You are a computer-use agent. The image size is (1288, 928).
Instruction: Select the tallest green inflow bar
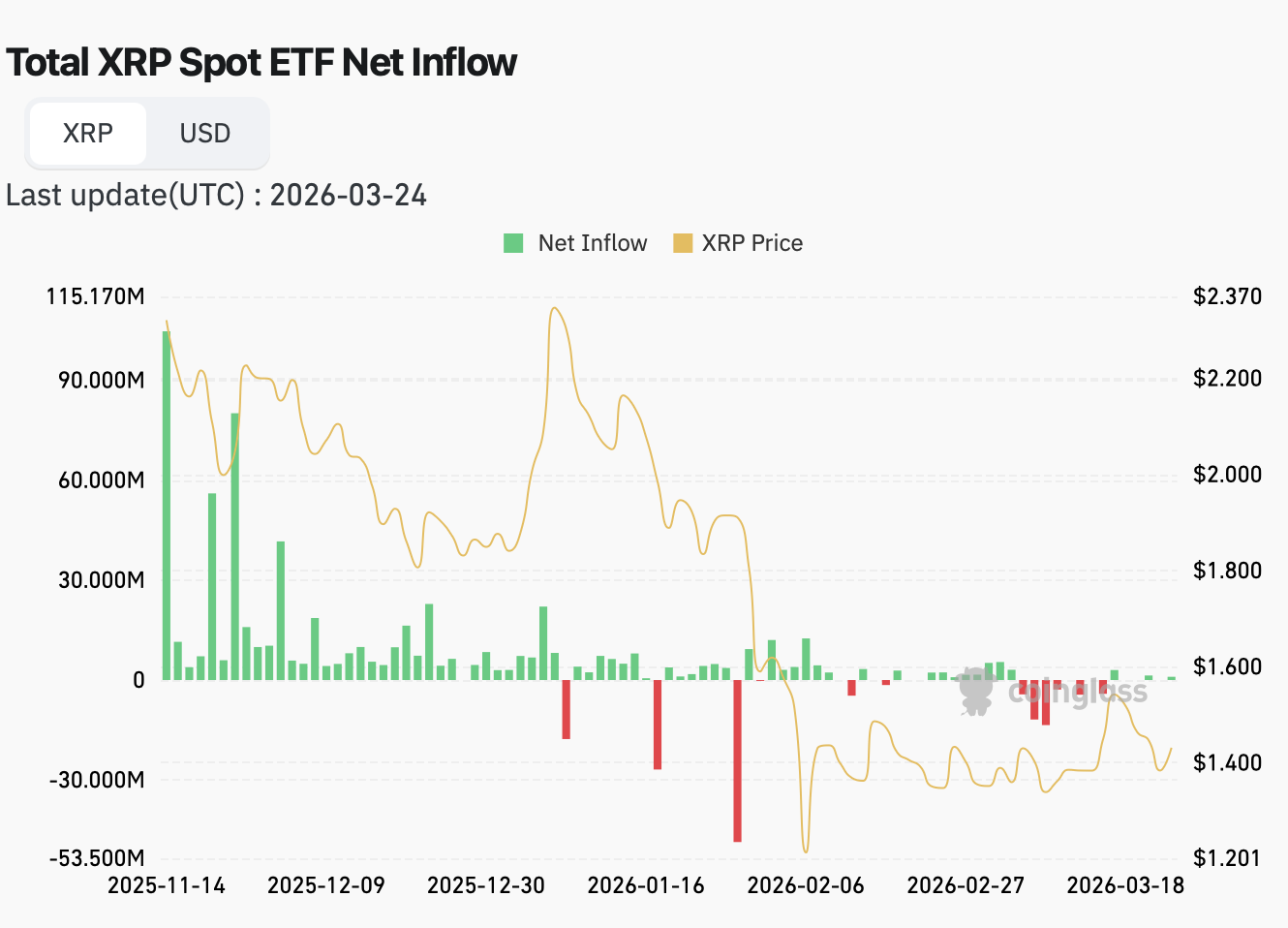point(168,504)
